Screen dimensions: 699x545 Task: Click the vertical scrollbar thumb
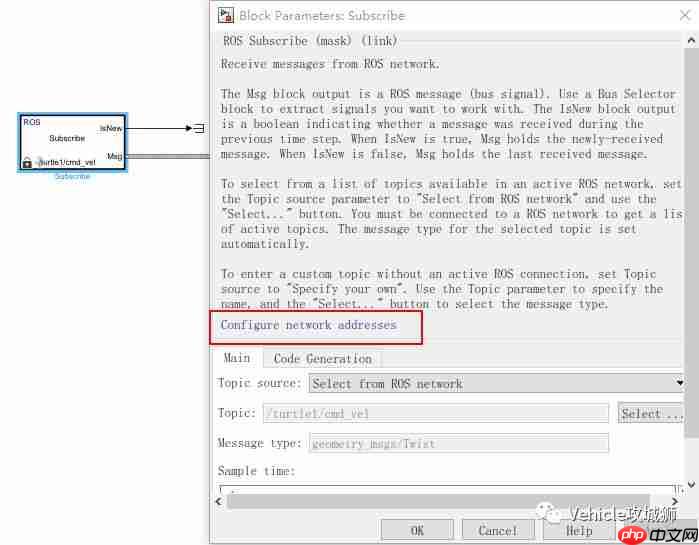point(691,243)
